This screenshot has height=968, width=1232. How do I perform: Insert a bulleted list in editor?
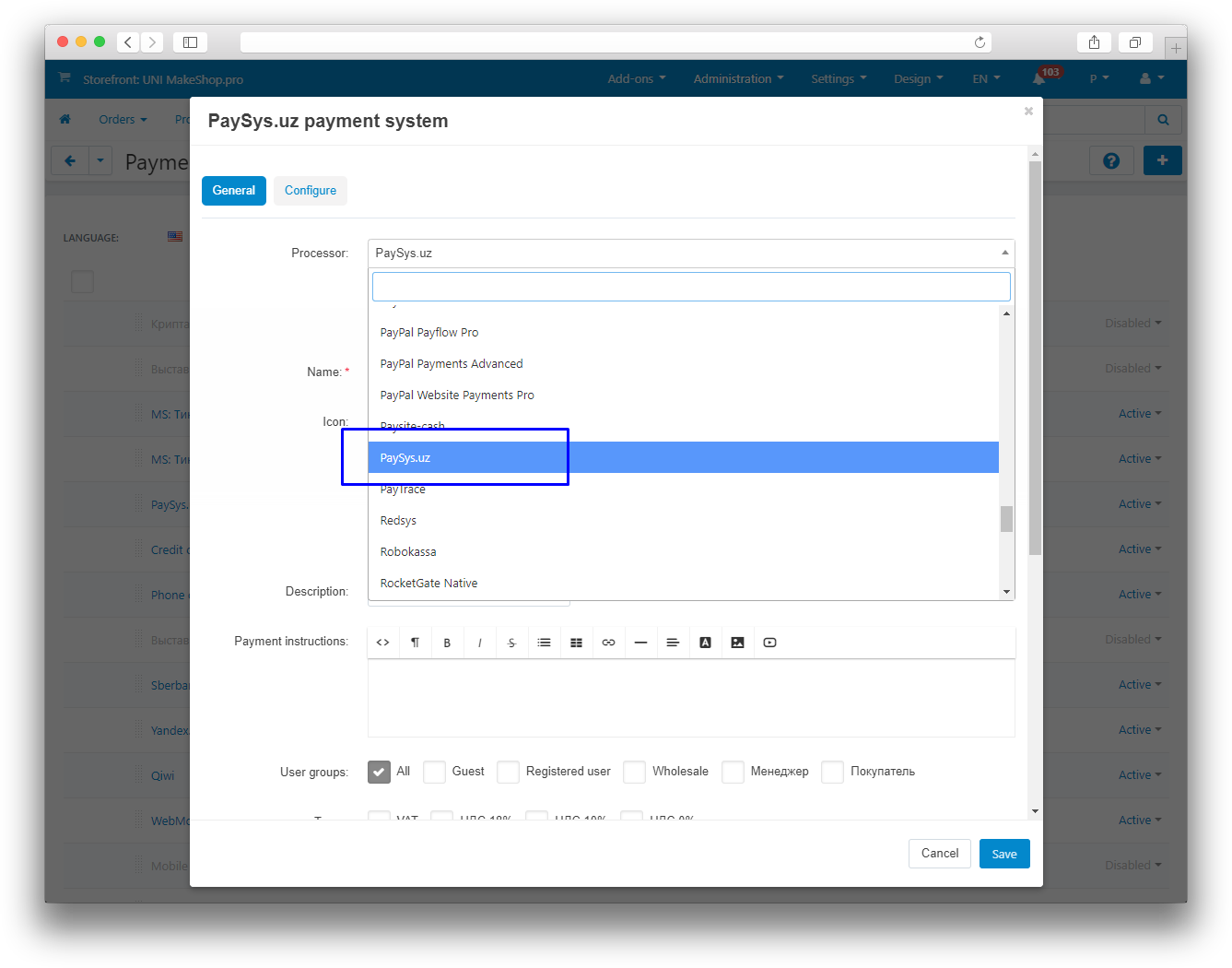point(544,643)
